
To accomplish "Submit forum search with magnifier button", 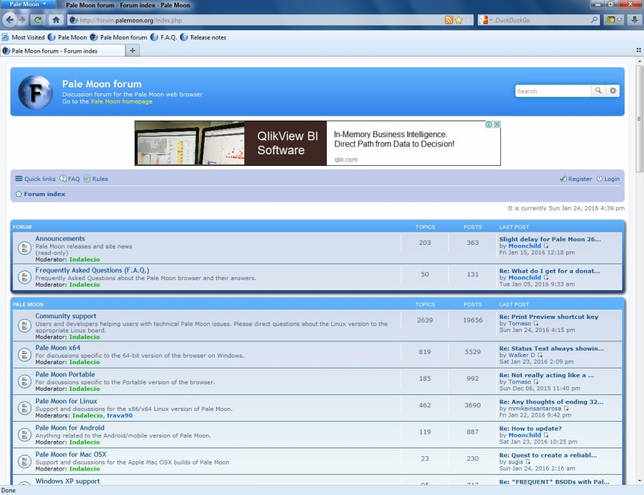I will [598, 91].
